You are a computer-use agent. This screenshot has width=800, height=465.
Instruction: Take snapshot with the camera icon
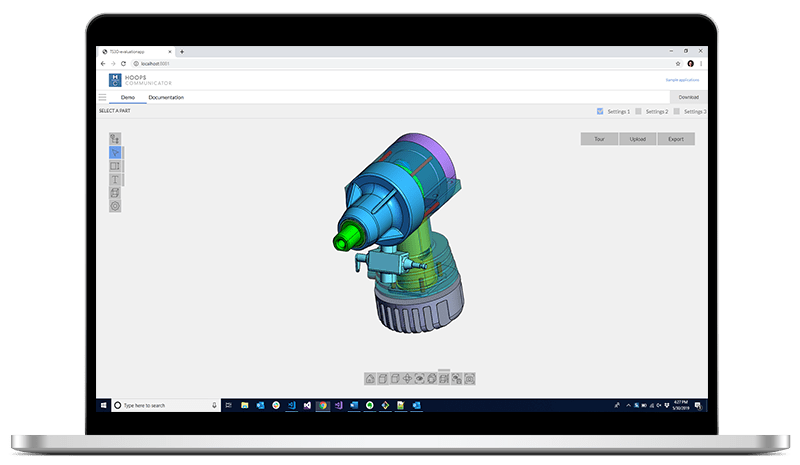pyautogui.click(x=469, y=379)
